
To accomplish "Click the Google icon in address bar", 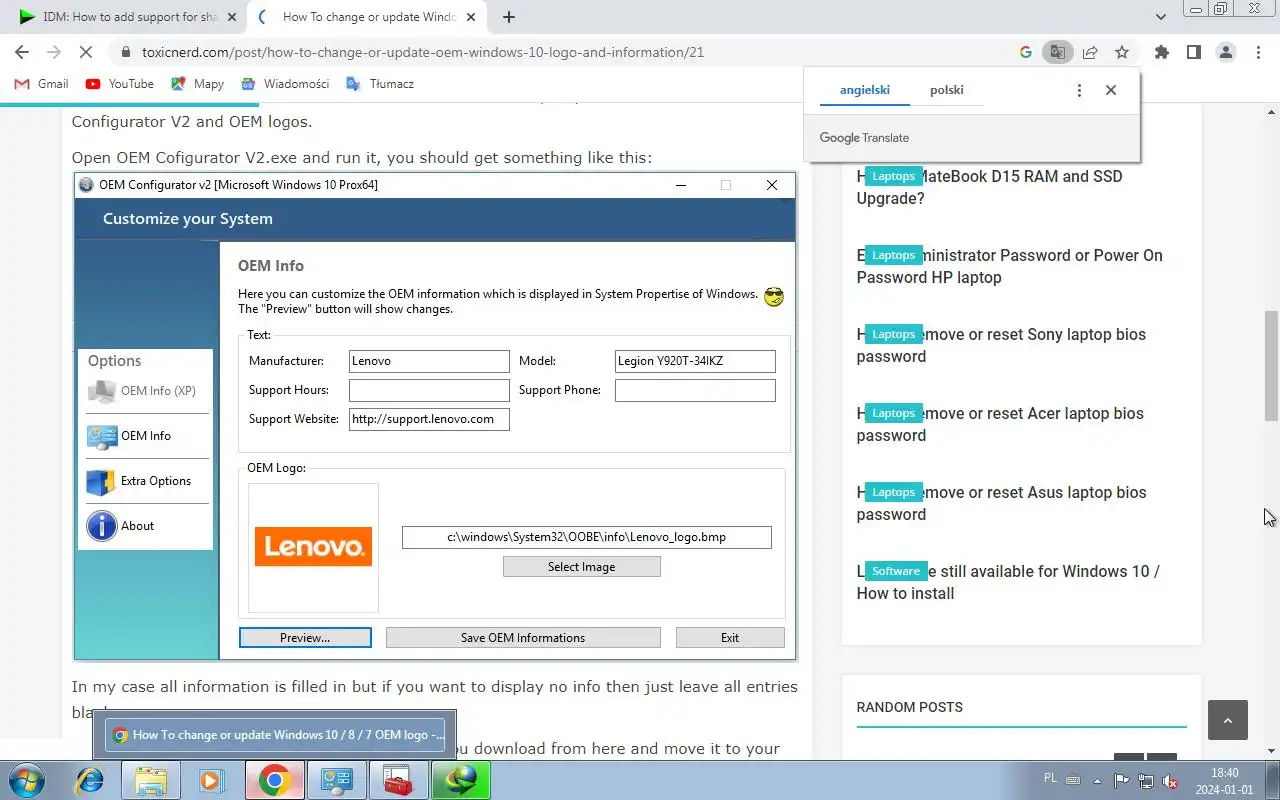I will 1025,52.
